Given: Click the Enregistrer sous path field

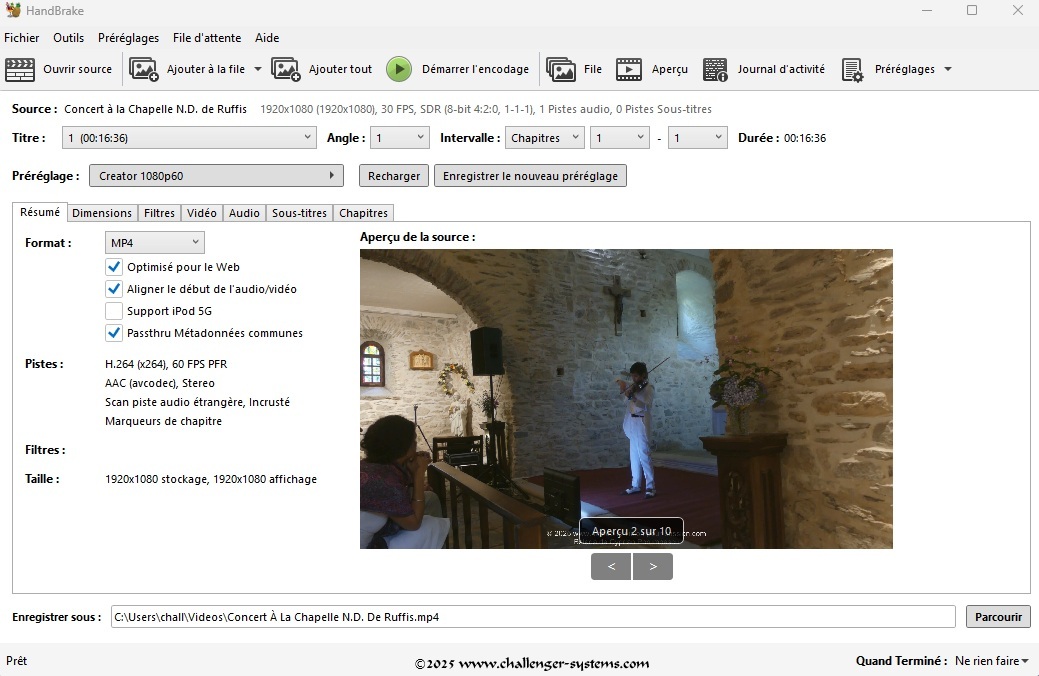Looking at the screenshot, I should pyautogui.click(x=533, y=616).
